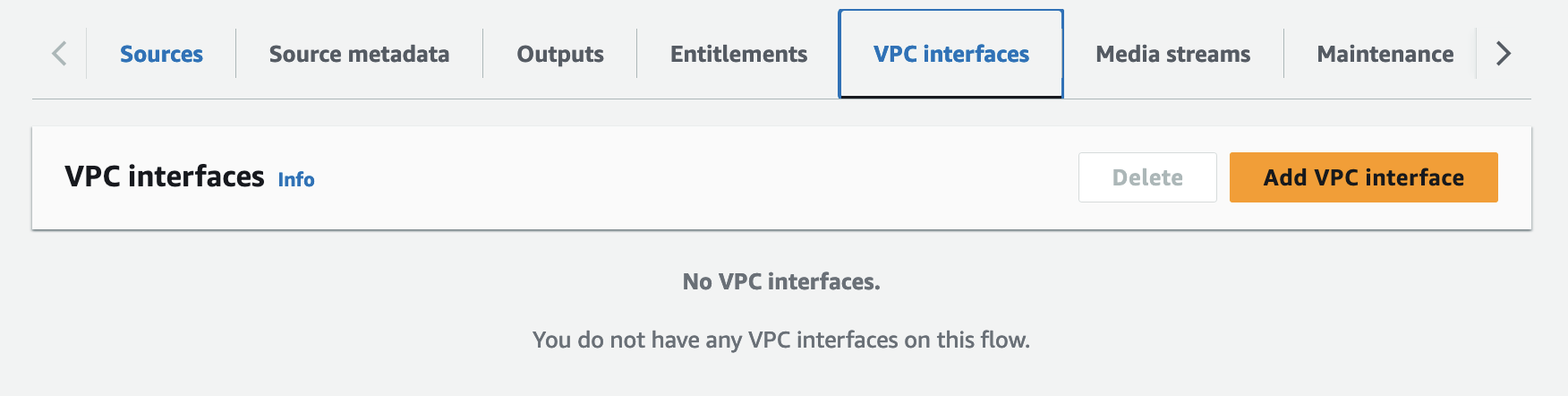This screenshot has width=1568, height=396.
Task: Switch to the Source metadata tab
Action: point(359,54)
